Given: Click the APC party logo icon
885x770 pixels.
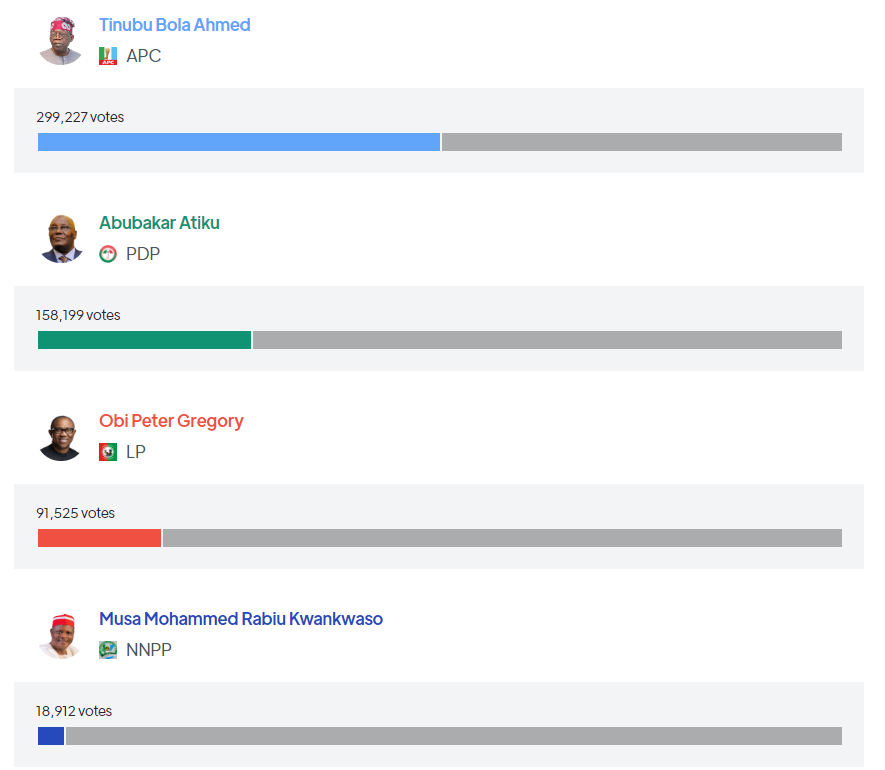Looking at the screenshot, I should coord(108,56).
